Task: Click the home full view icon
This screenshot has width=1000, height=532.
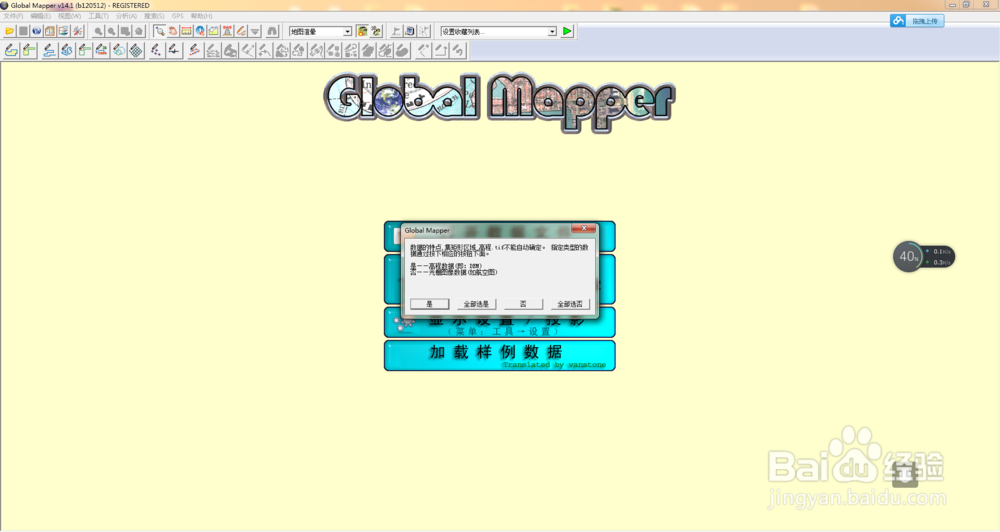Action: (138, 31)
